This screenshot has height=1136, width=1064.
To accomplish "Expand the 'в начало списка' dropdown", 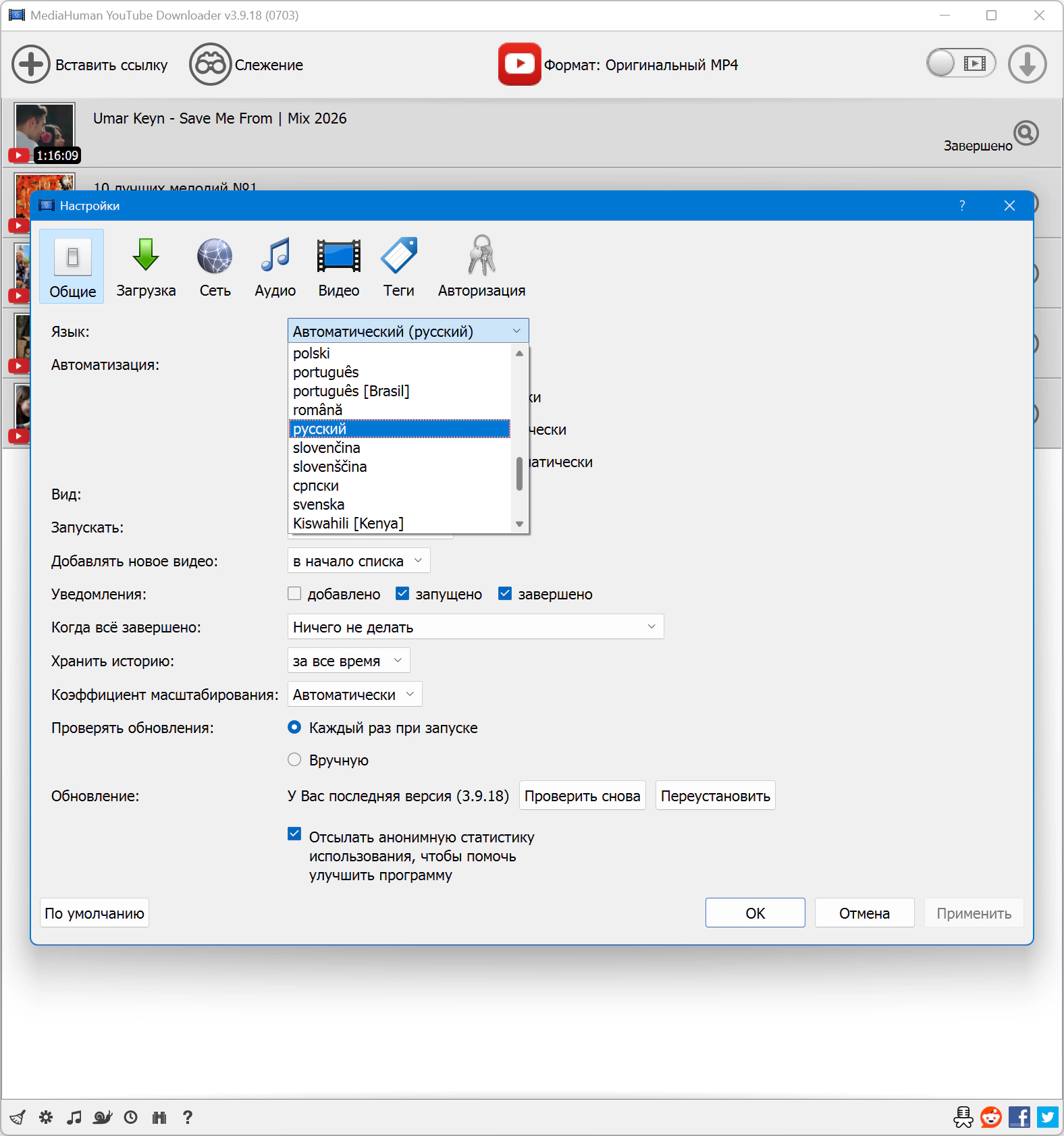I will 358,561.
